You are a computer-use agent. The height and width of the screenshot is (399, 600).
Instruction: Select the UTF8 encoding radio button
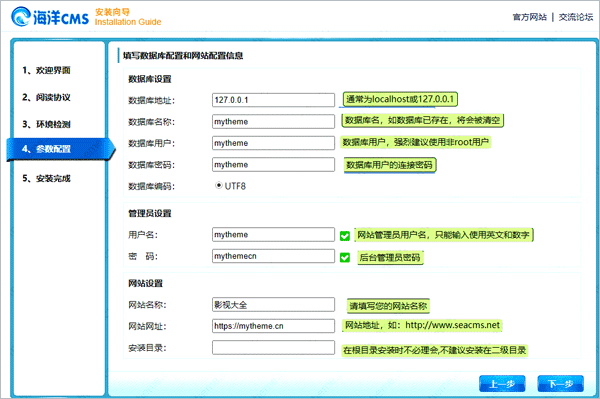coord(218,186)
